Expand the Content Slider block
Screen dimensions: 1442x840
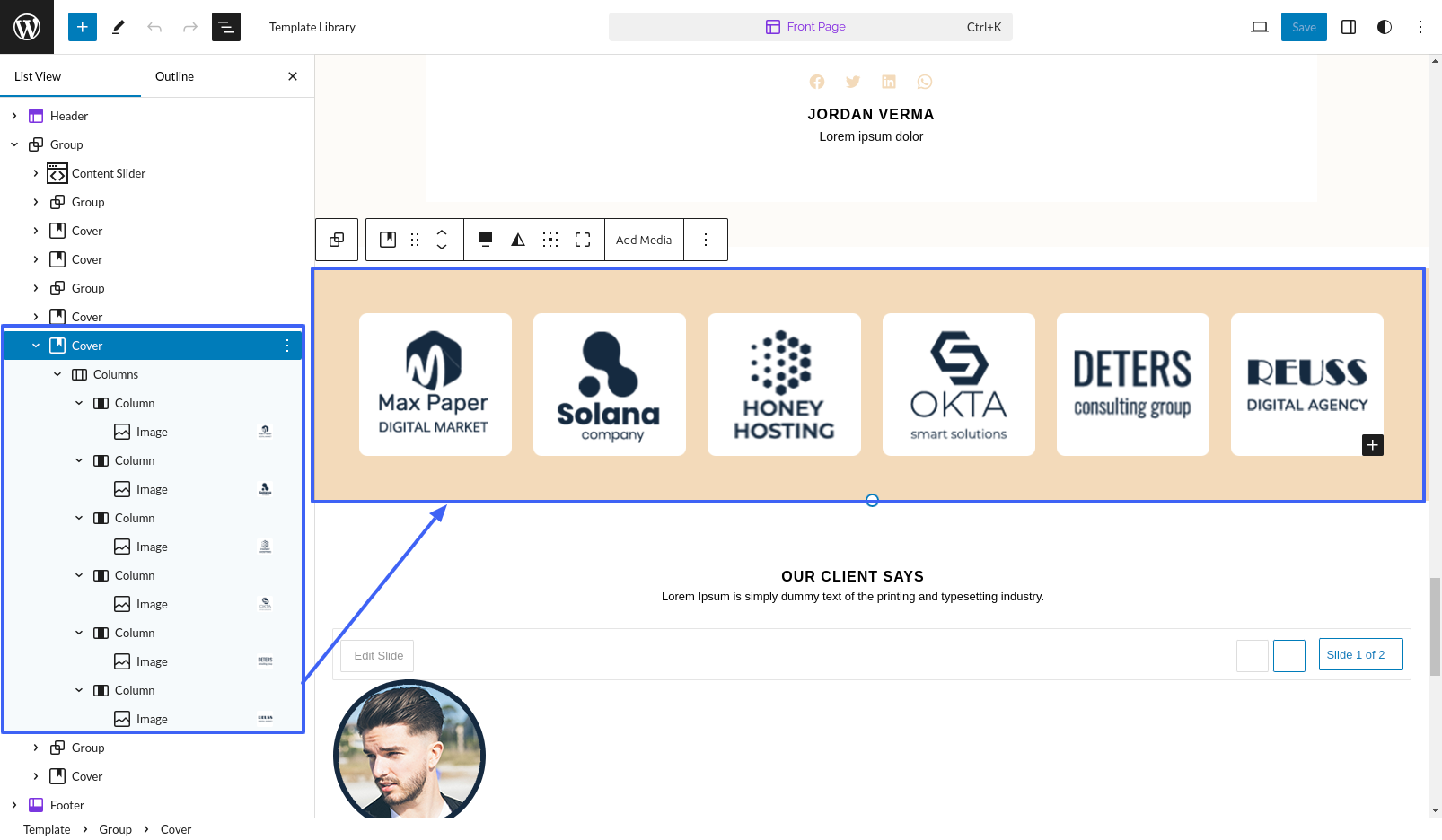click(x=36, y=173)
